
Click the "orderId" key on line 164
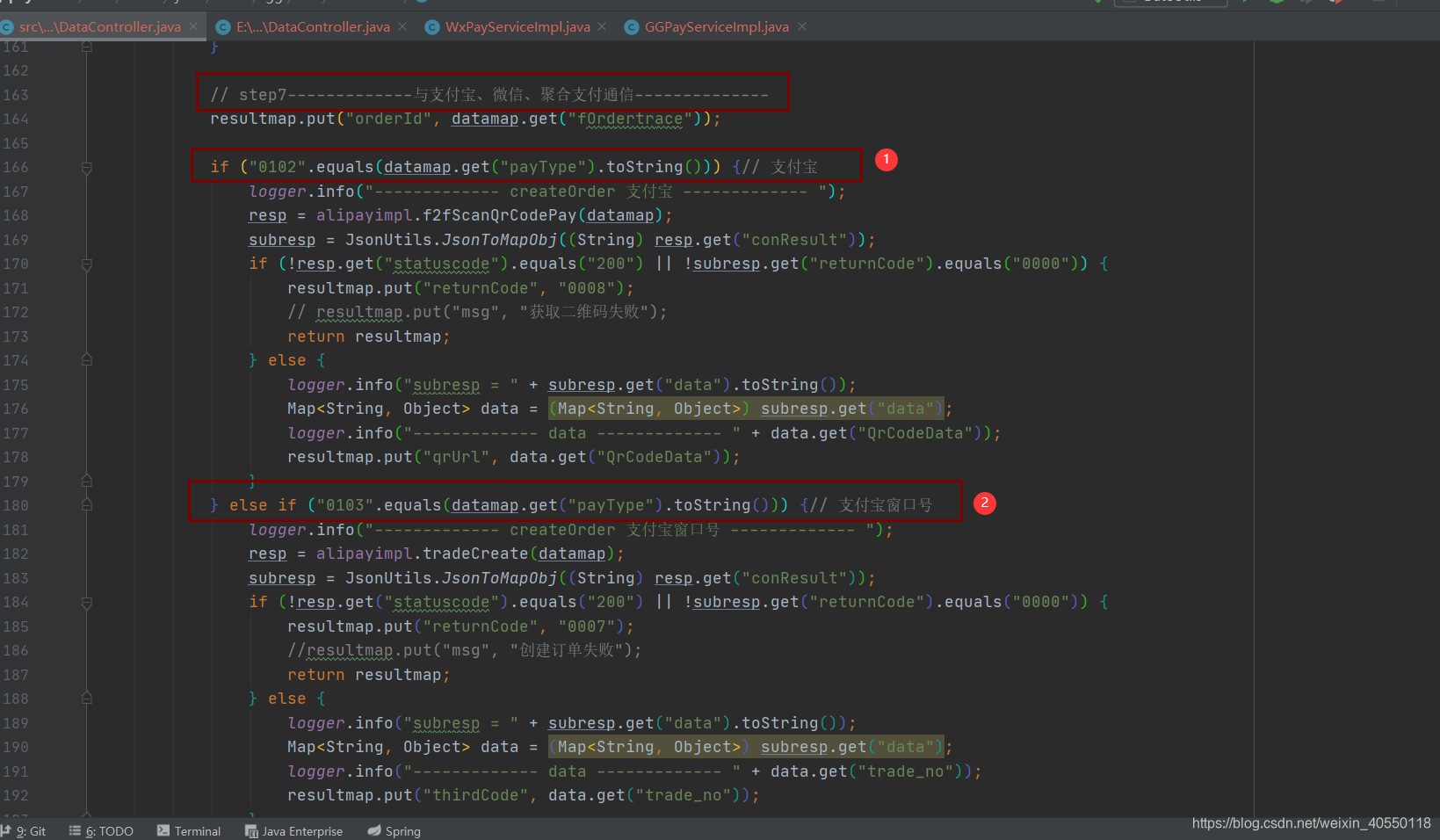(388, 119)
